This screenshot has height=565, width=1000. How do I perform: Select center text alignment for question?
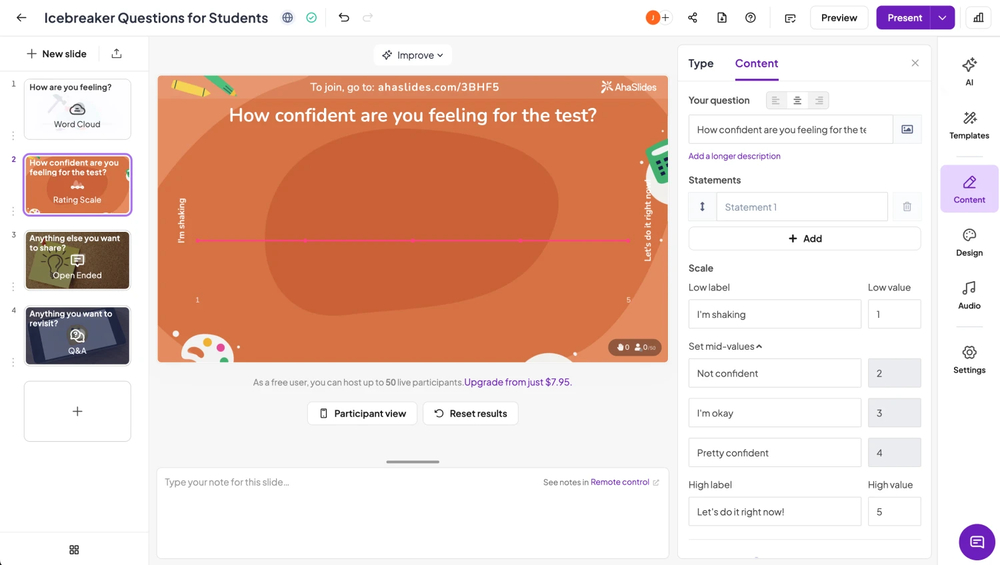(797, 100)
